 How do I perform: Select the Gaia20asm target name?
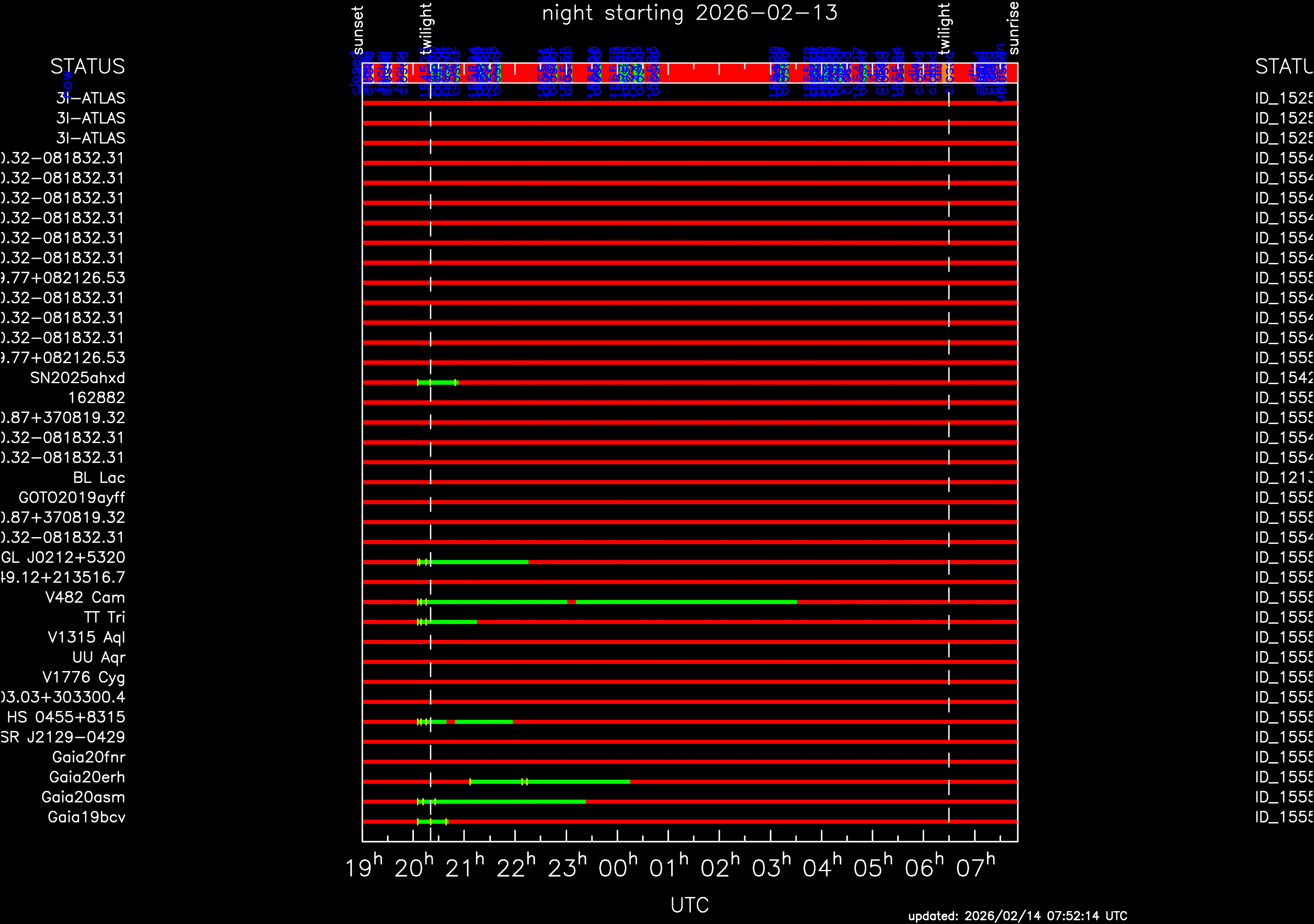83,797
